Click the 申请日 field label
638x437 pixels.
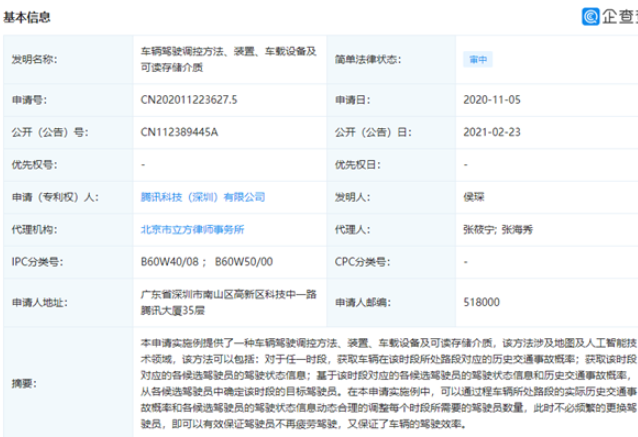tap(352, 100)
